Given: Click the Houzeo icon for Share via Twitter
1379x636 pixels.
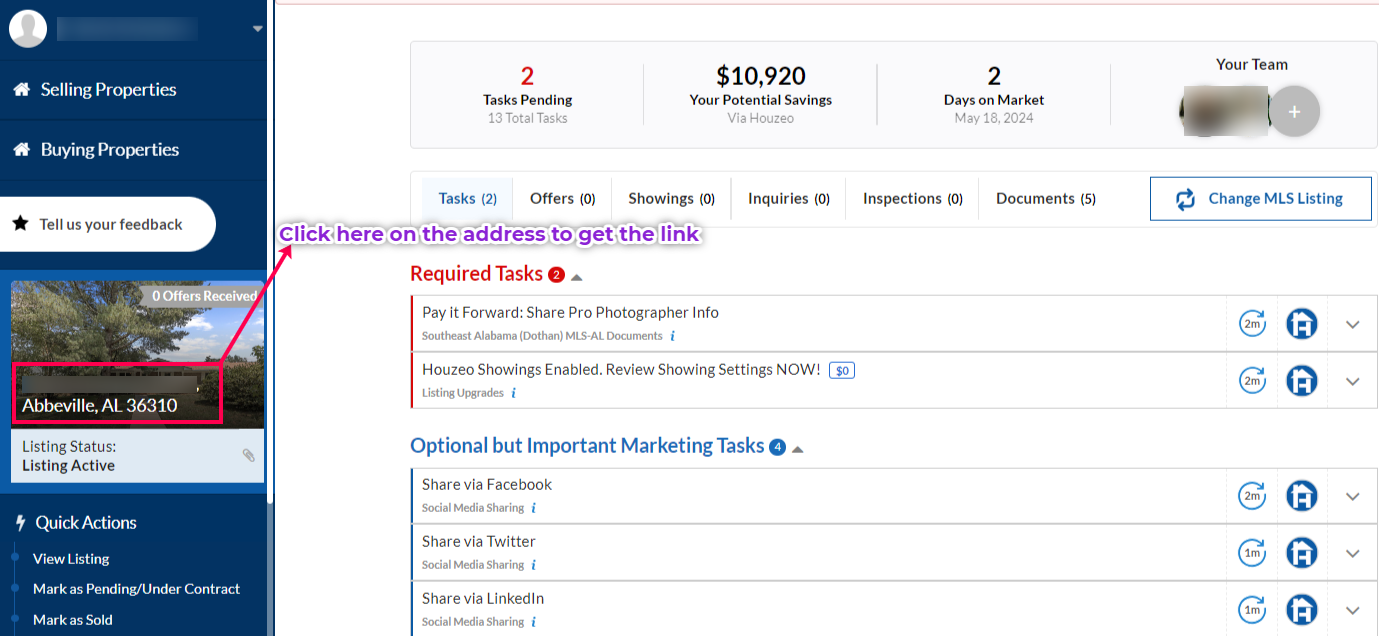Looking at the screenshot, I should click(x=1301, y=553).
